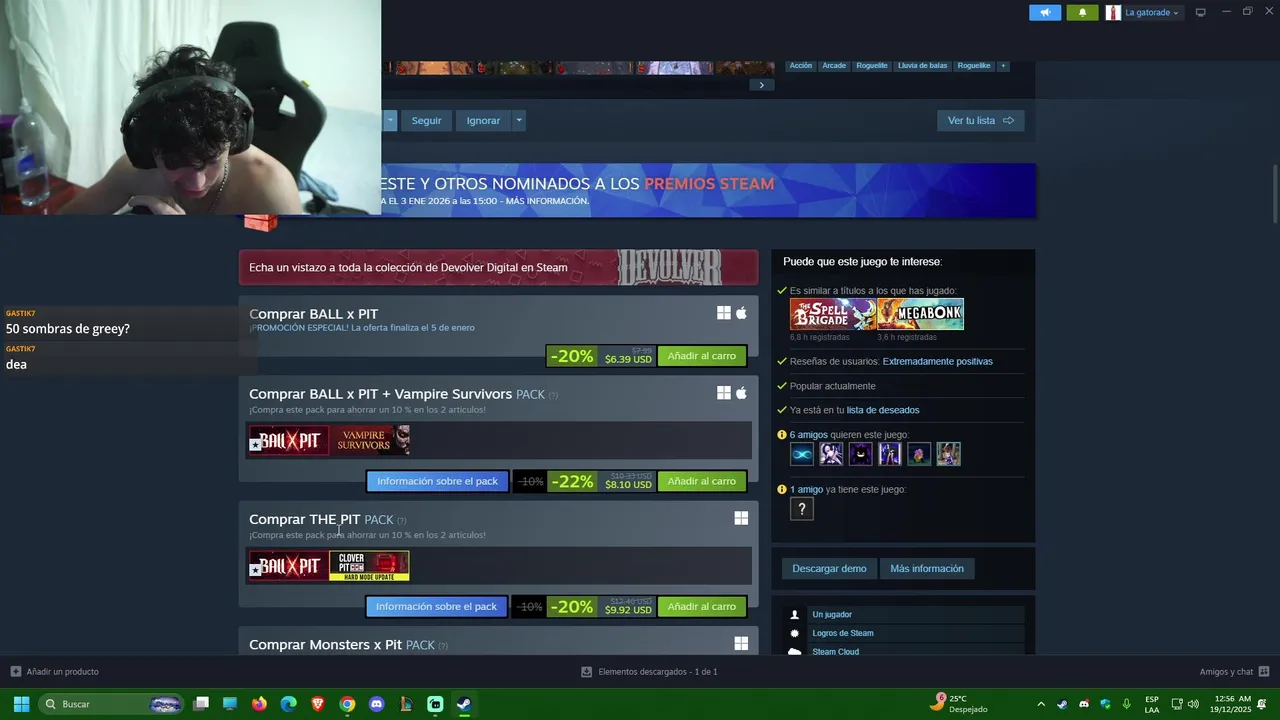Image resolution: width=1280 pixels, height=720 pixels.
Task: Open the green notifications bell
Action: pos(1082,12)
